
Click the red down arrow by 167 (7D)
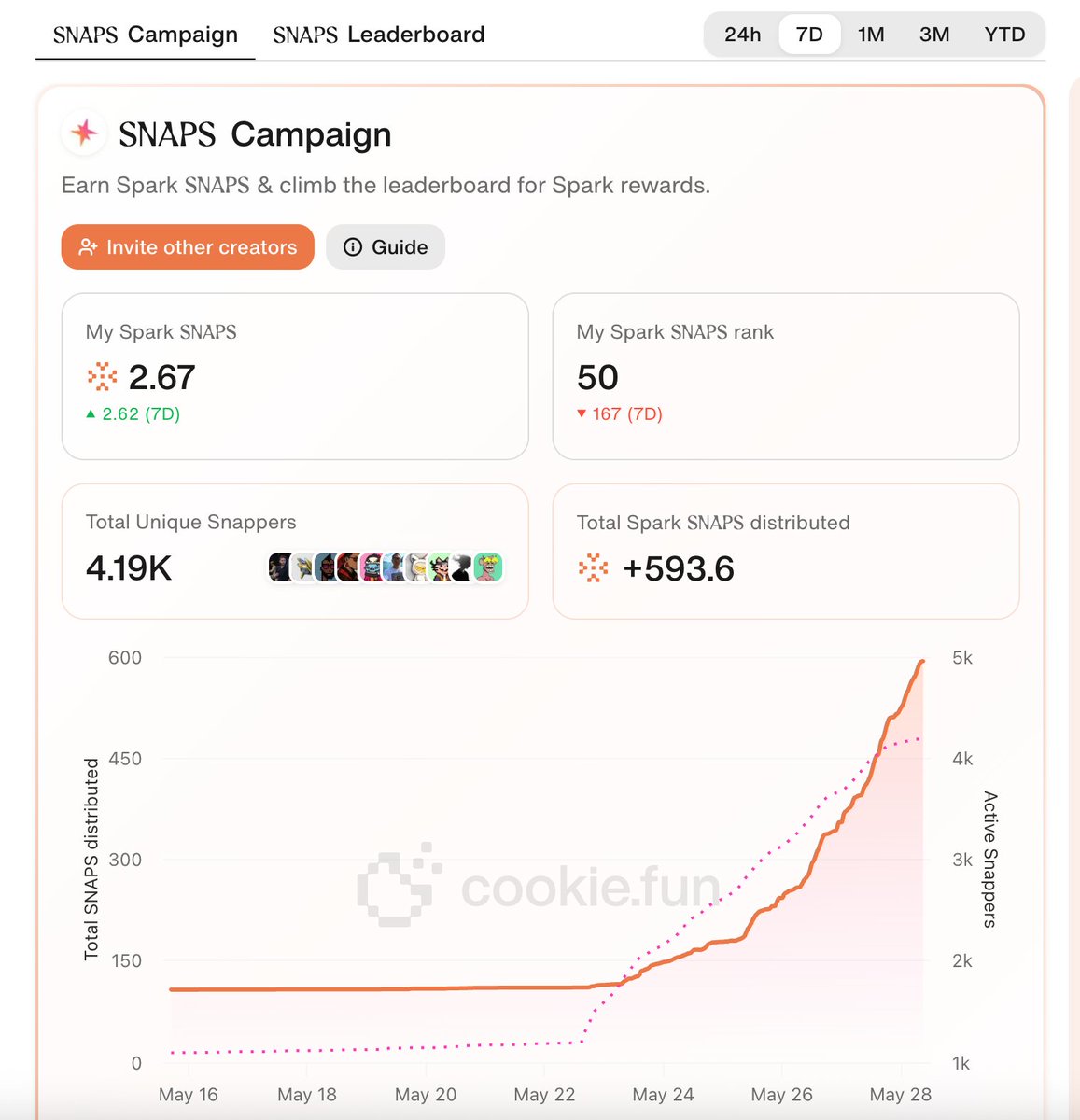tap(582, 413)
